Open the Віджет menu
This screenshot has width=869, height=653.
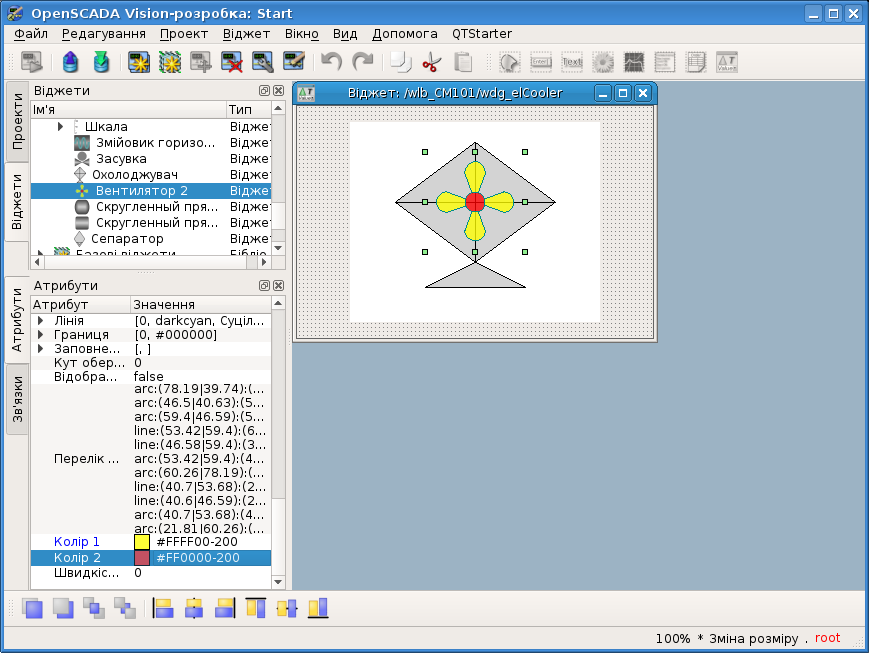coord(246,33)
